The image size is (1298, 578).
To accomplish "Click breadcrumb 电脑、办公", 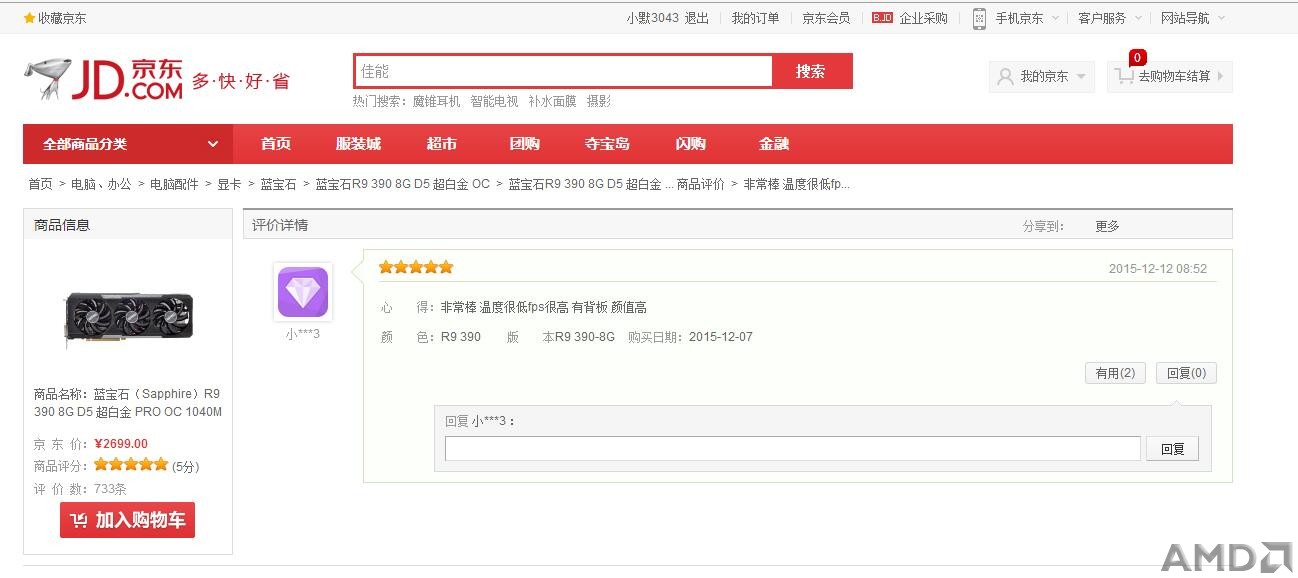I will point(101,184).
